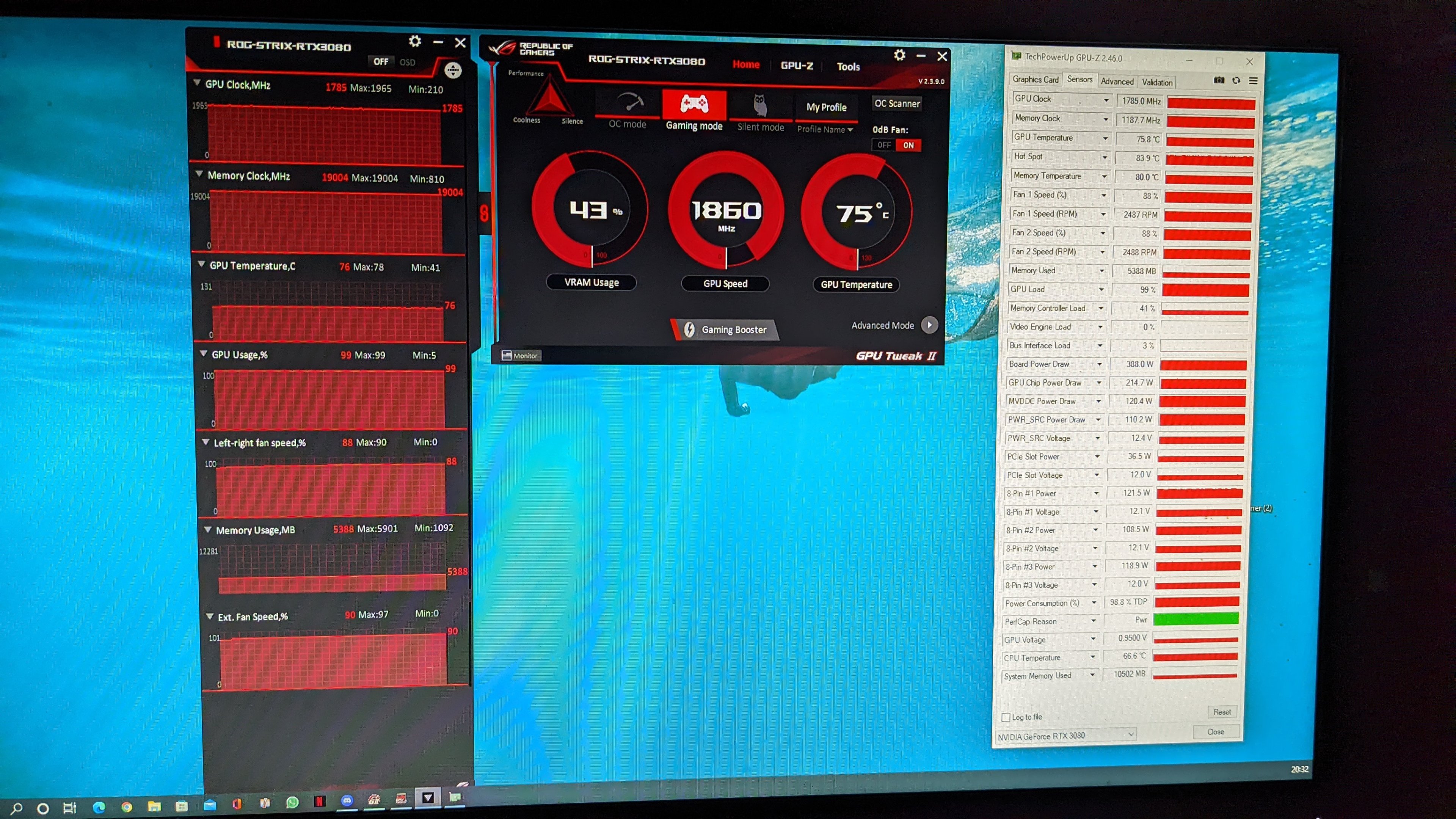The width and height of the screenshot is (1456, 819).
Task: Collapse the GPU Temperature,C graph section
Action: [202, 265]
